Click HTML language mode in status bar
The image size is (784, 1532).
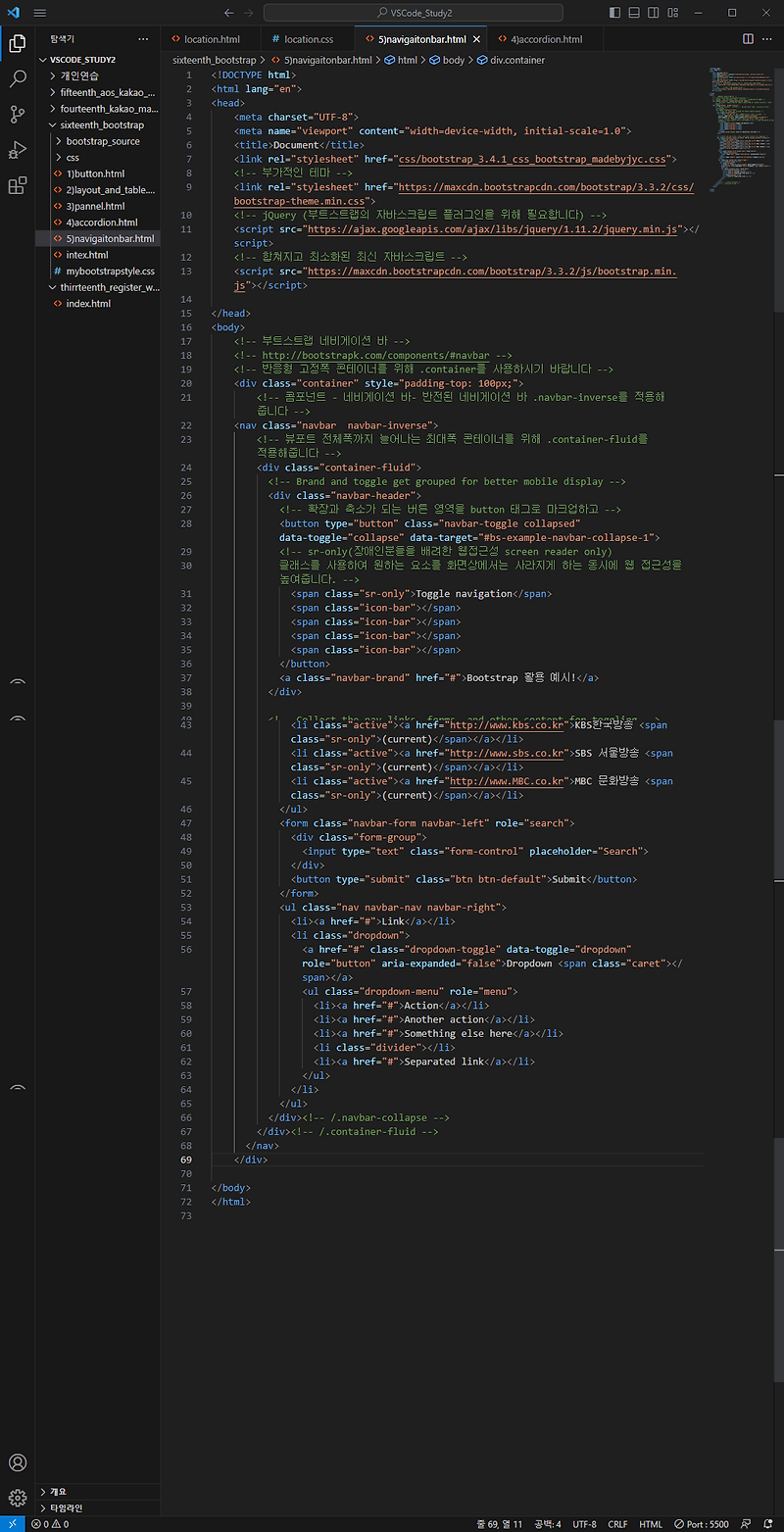point(651,1524)
